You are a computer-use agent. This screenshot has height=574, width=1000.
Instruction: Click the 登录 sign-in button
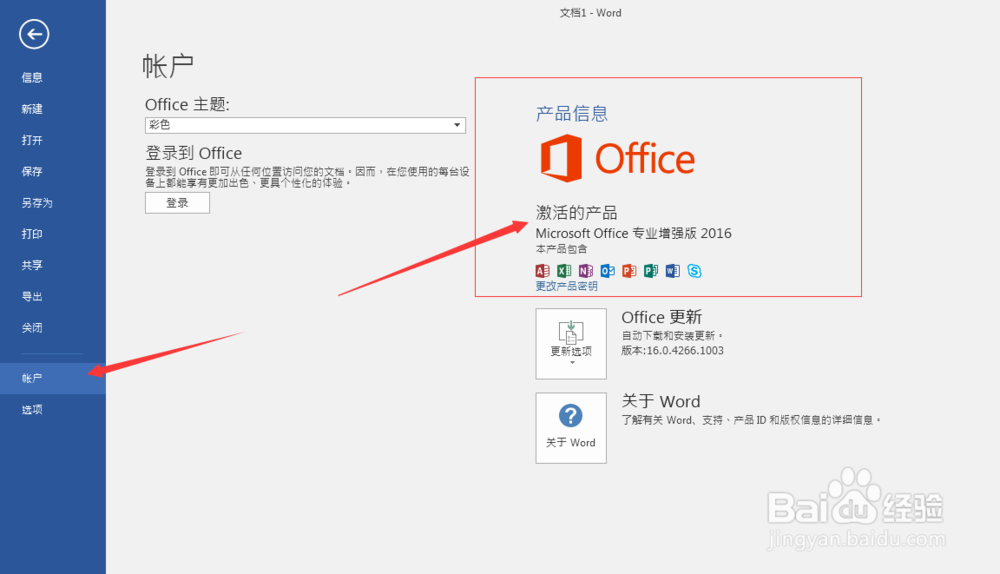177,203
